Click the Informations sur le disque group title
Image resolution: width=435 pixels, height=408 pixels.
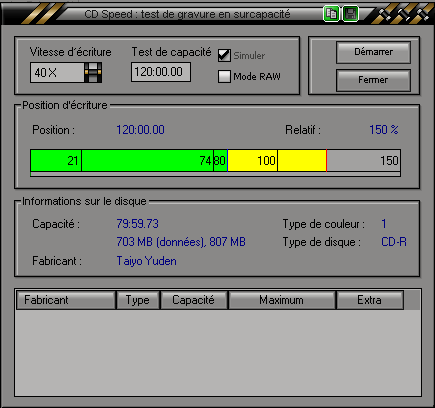point(84,201)
